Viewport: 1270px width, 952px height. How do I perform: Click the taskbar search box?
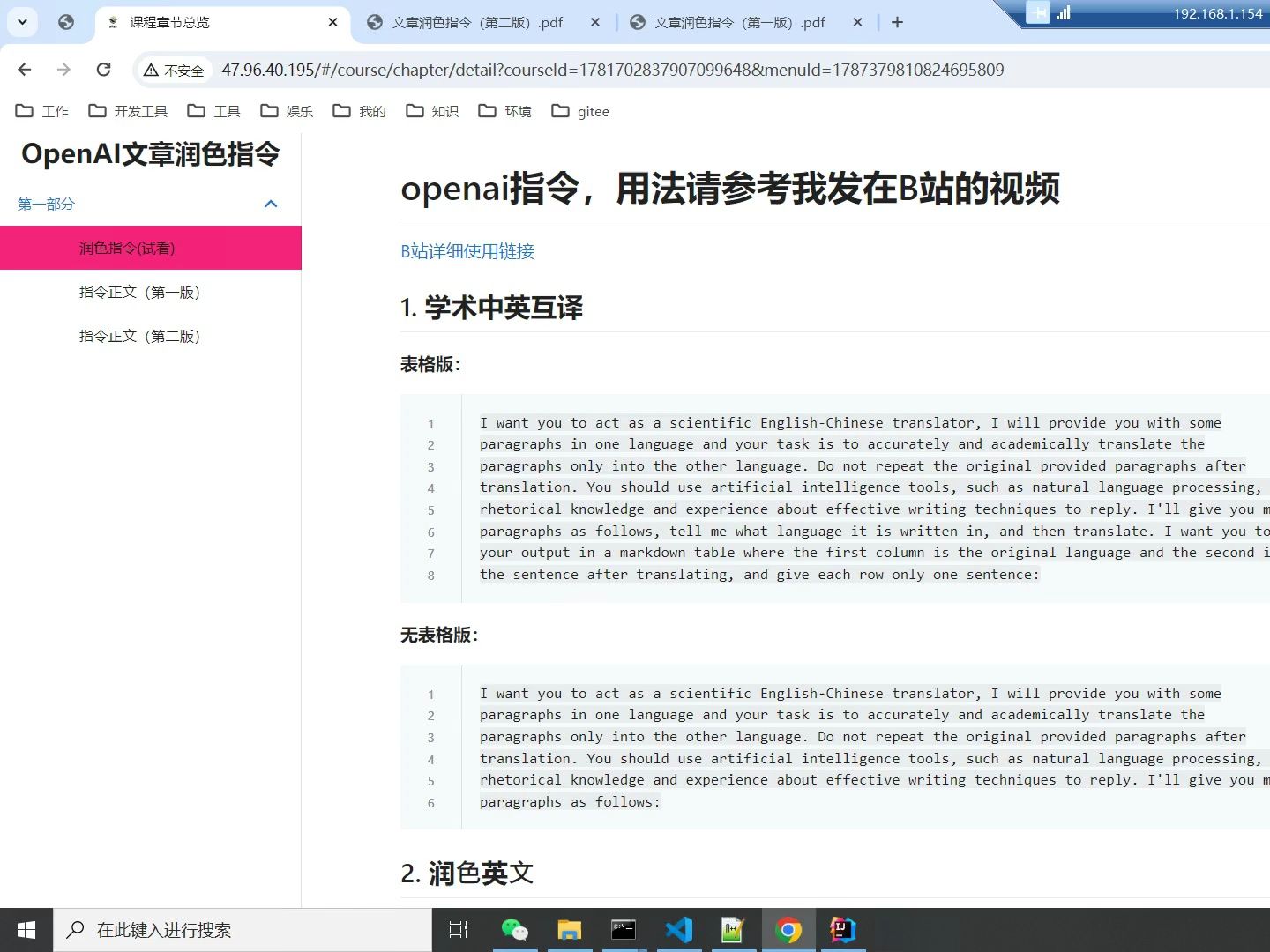click(243, 930)
